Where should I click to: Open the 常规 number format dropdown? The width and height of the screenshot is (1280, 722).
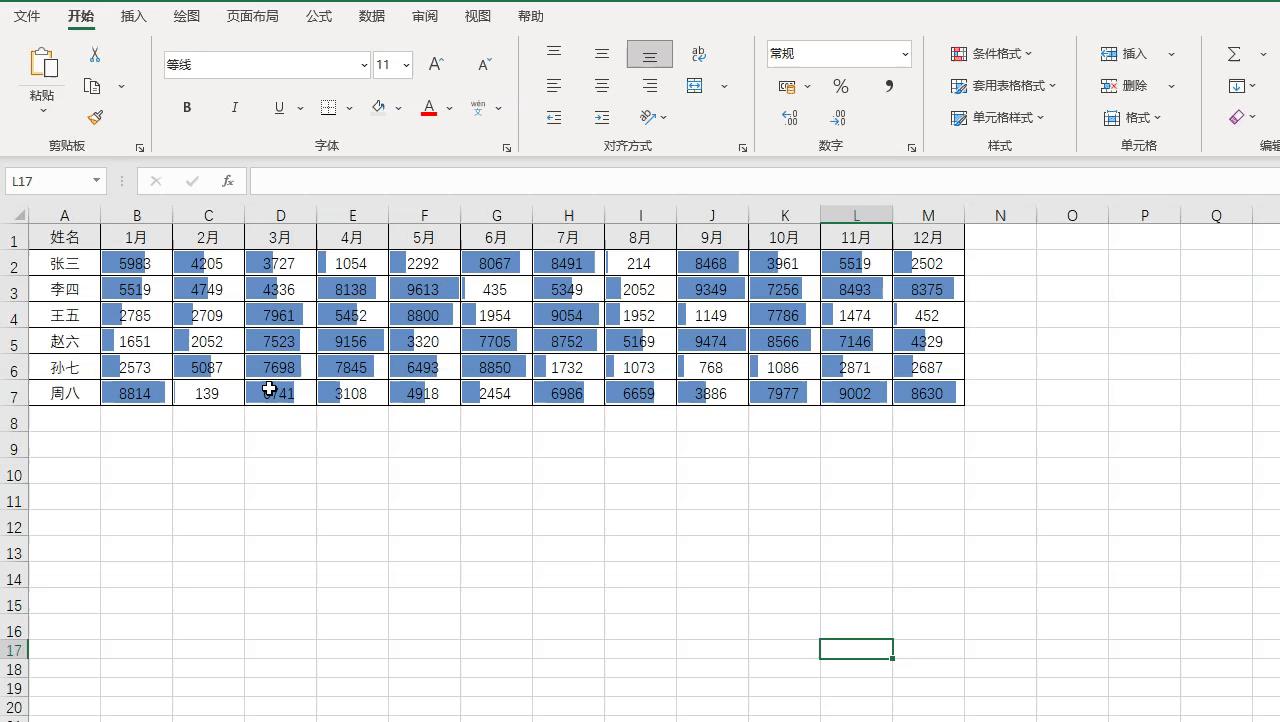tap(903, 53)
